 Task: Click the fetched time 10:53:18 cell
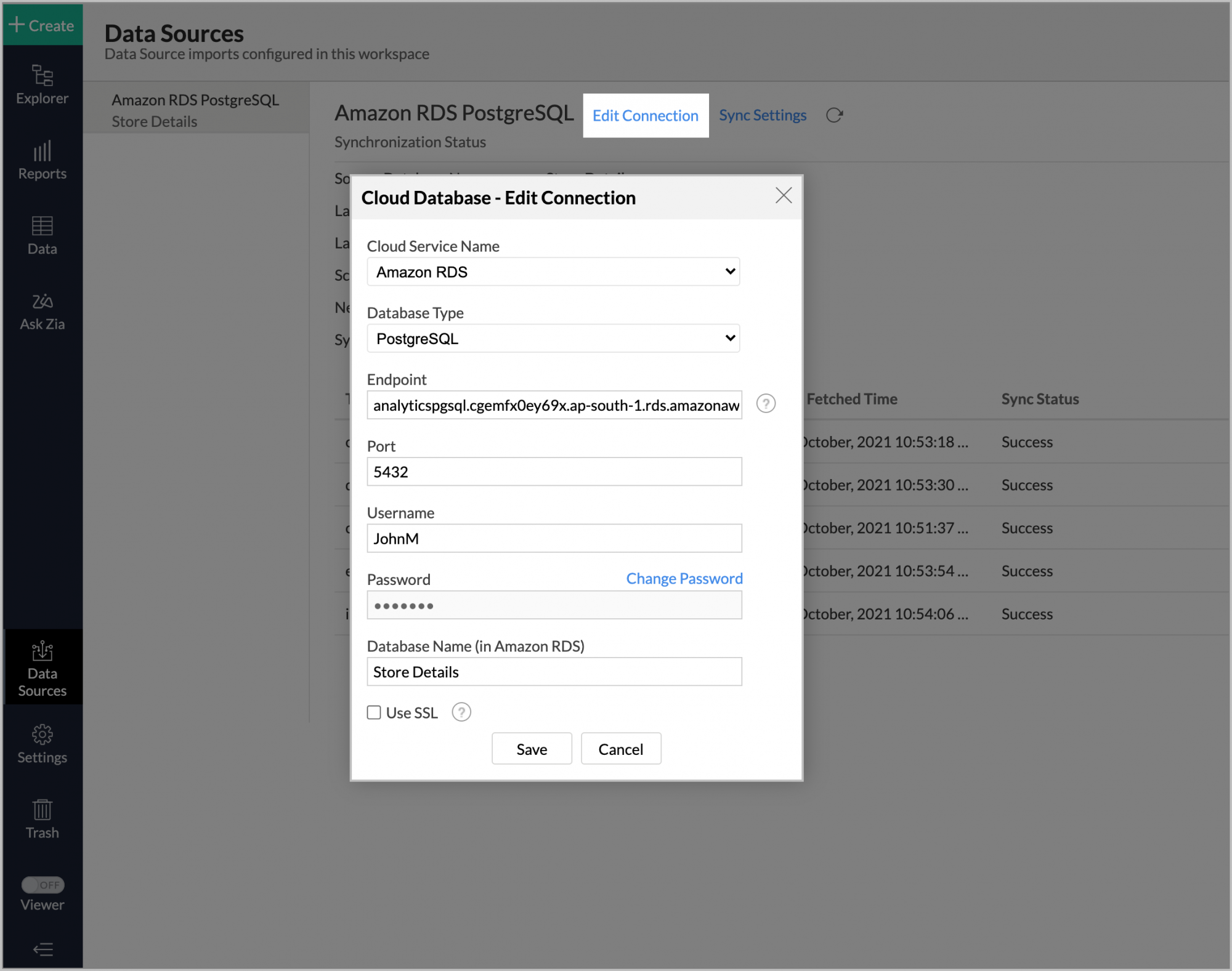click(x=886, y=442)
